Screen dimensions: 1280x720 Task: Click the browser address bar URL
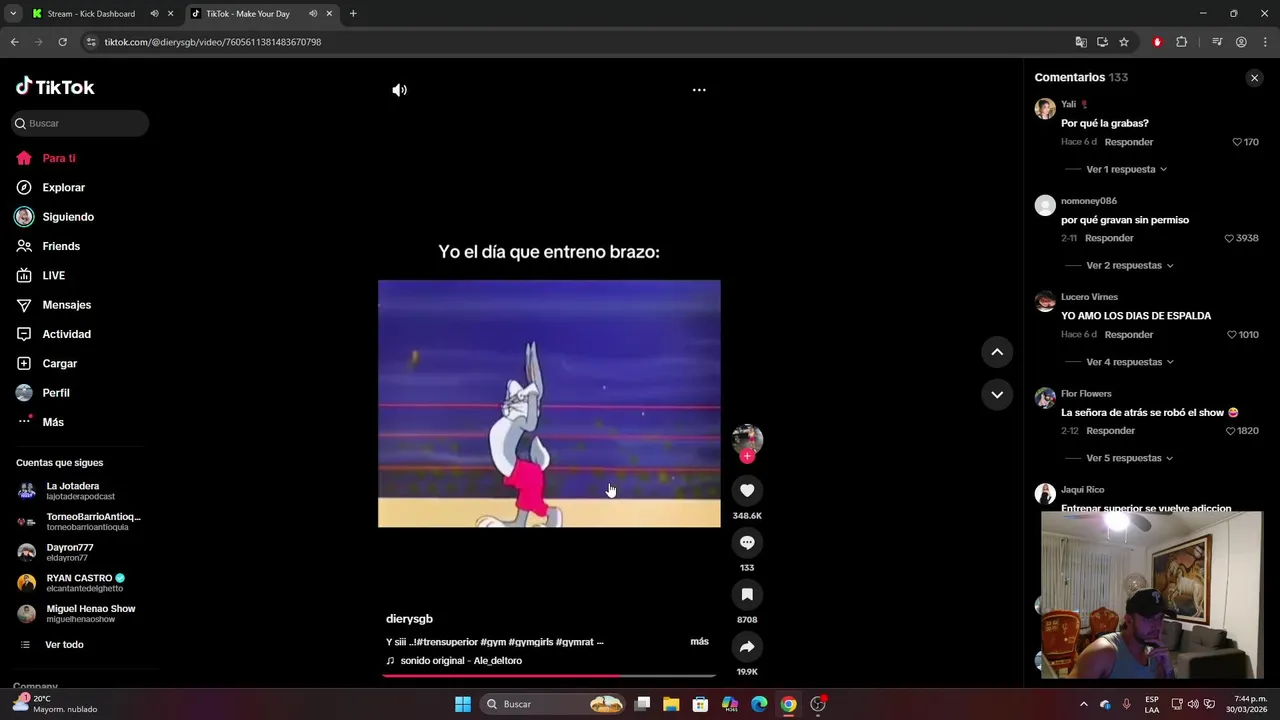[x=213, y=42]
